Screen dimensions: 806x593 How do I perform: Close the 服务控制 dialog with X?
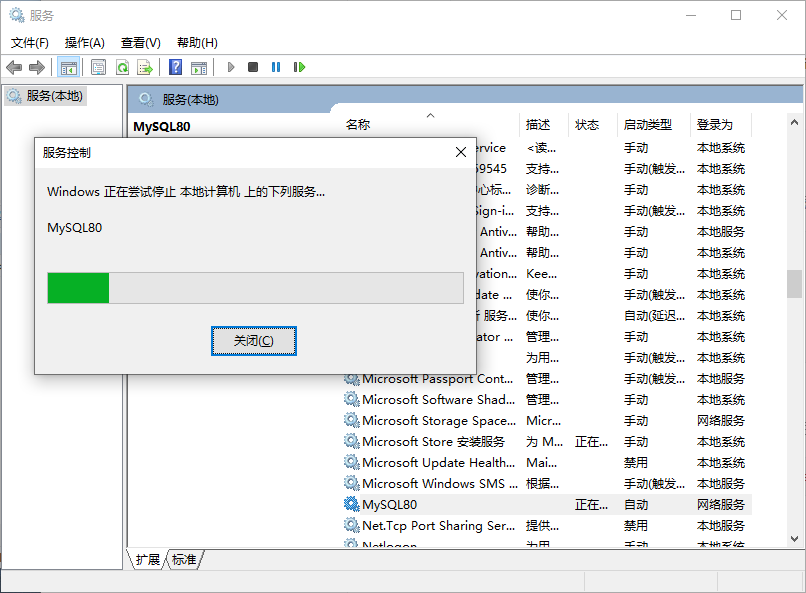point(461,152)
